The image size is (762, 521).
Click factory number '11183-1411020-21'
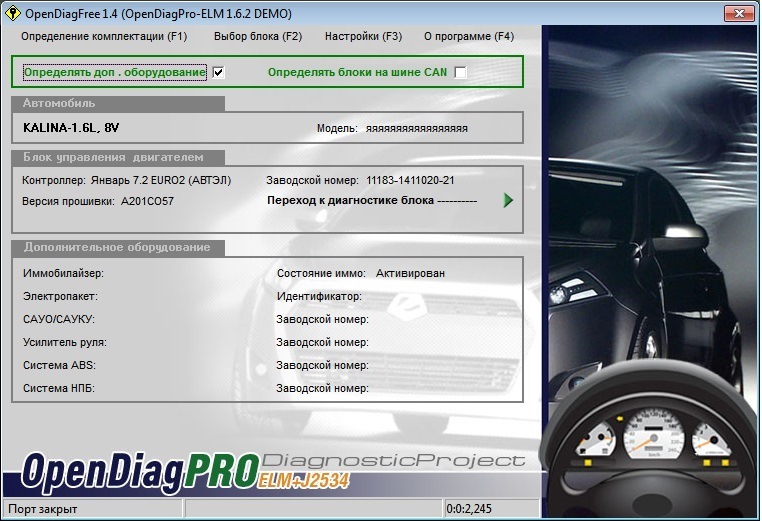(410, 180)
